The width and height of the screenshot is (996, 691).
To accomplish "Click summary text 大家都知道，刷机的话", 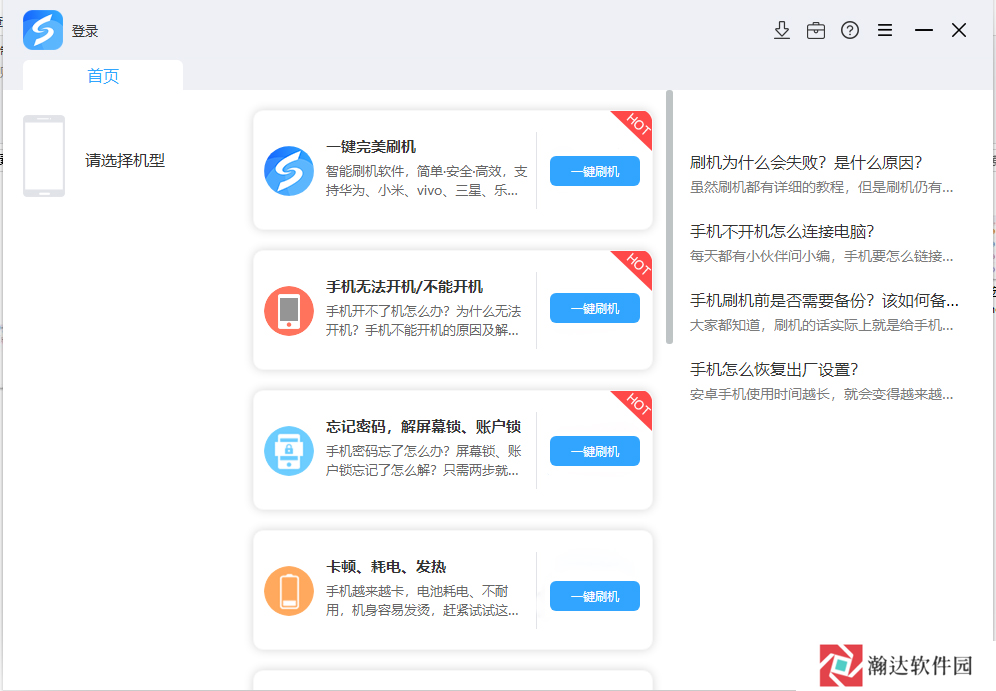I will [x=821, y=325].
